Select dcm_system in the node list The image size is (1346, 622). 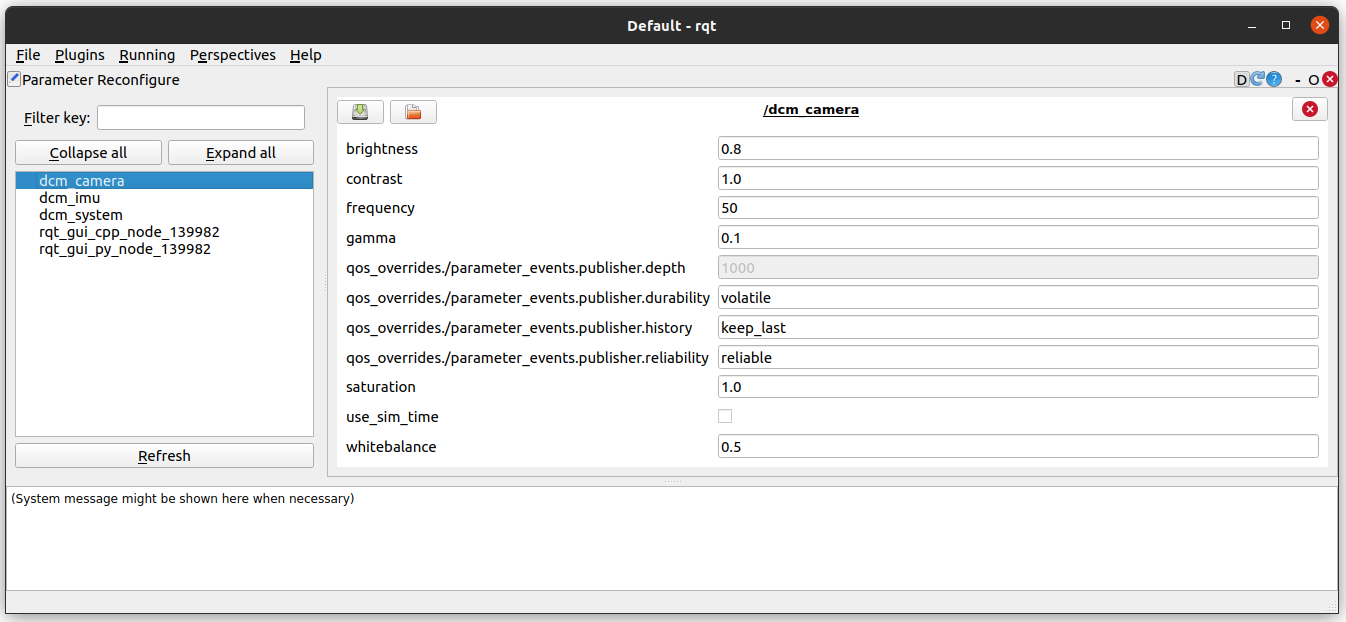pos(80,215)
